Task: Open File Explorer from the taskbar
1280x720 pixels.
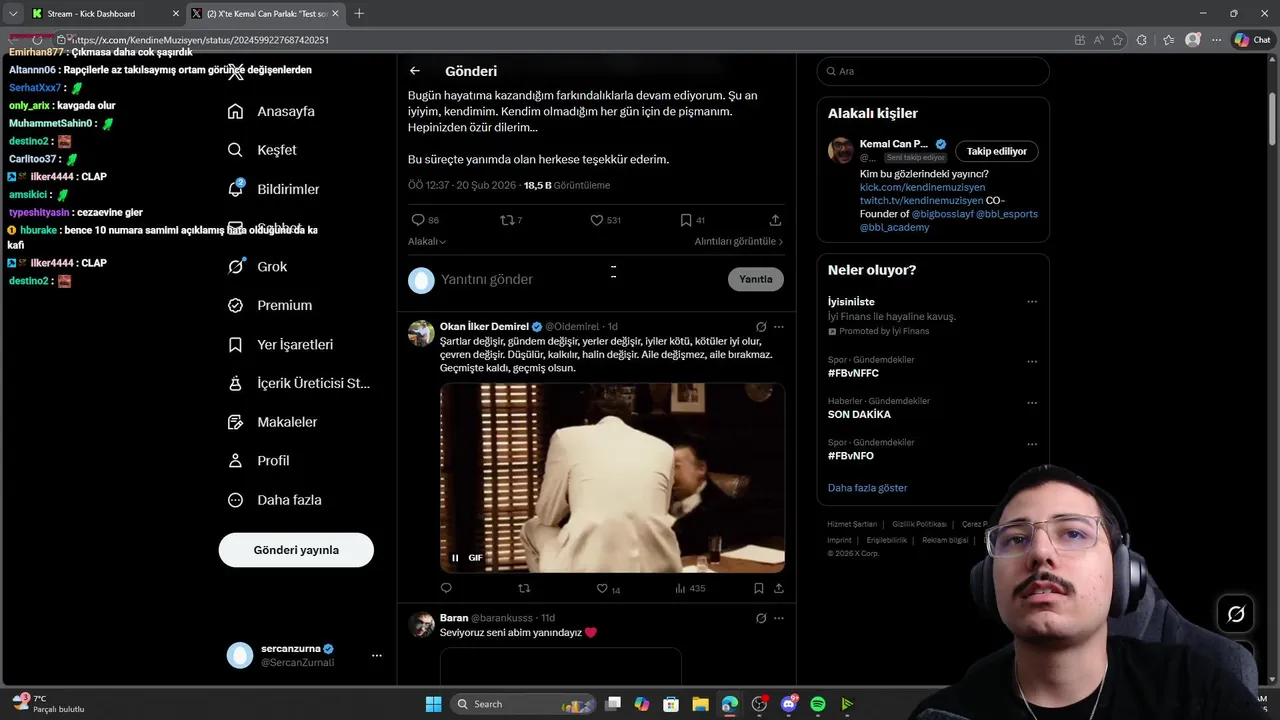Action: (x=700, y=704)
